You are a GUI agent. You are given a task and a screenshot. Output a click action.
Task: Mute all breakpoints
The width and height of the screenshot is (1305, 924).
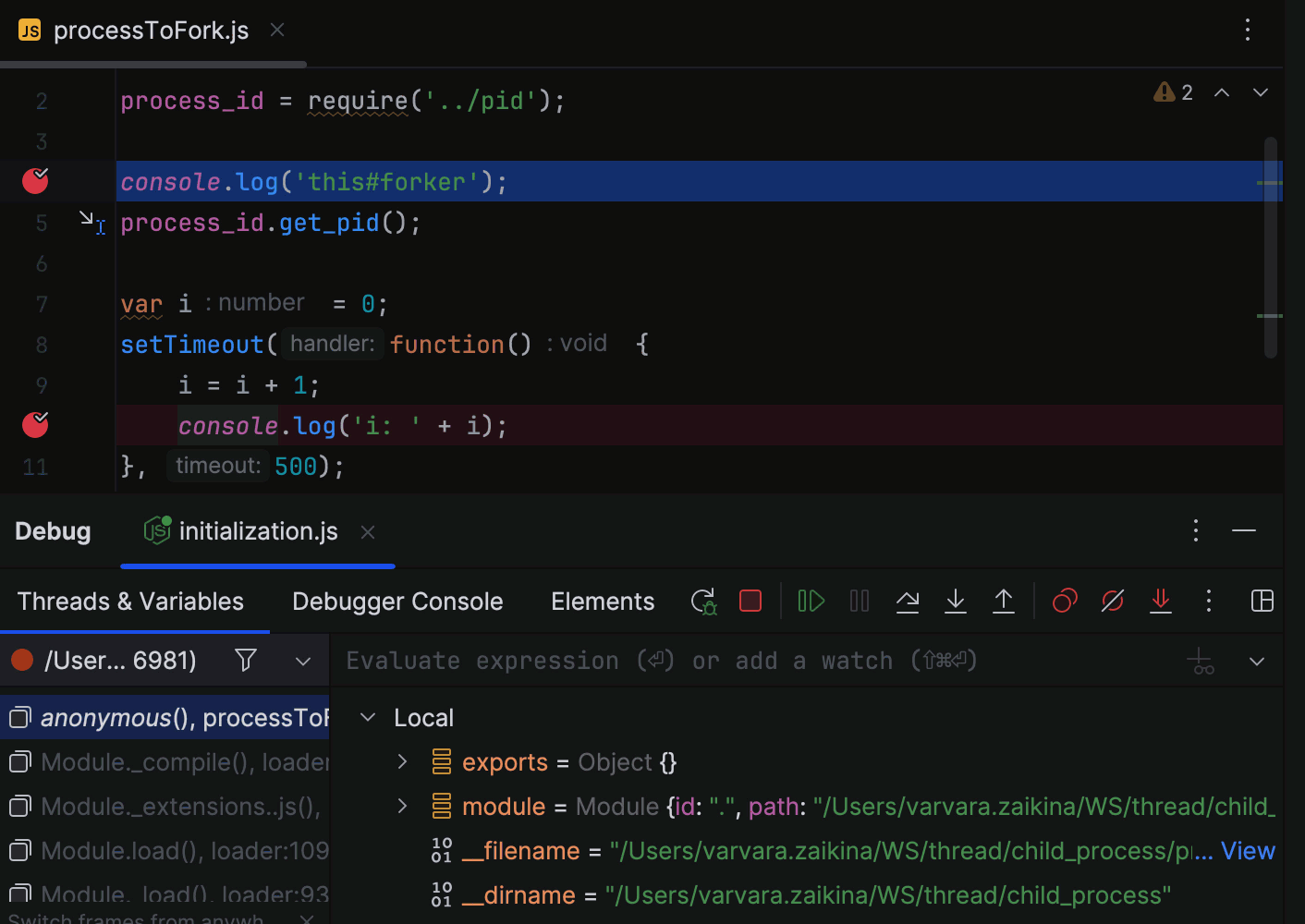tap(1112, 601)
